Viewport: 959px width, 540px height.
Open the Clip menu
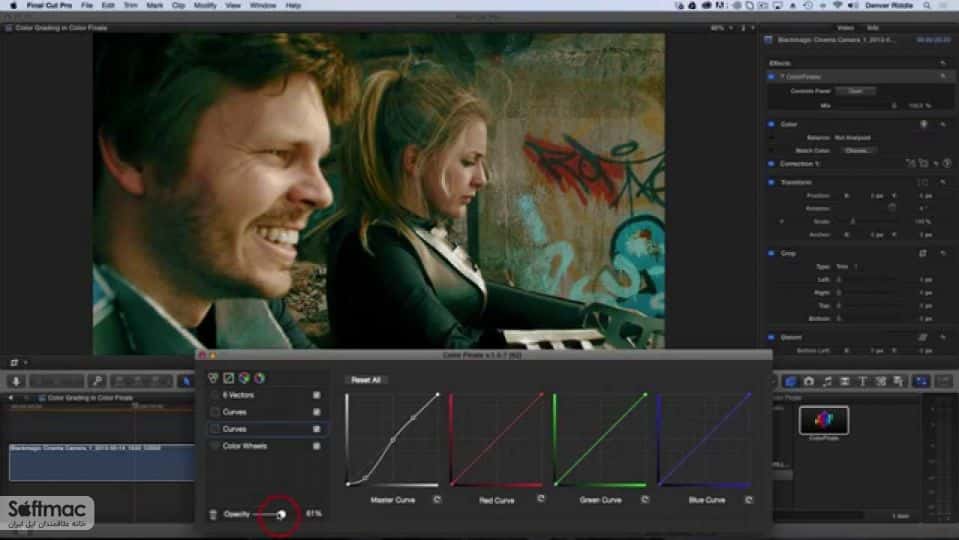(x=178, y=6)
